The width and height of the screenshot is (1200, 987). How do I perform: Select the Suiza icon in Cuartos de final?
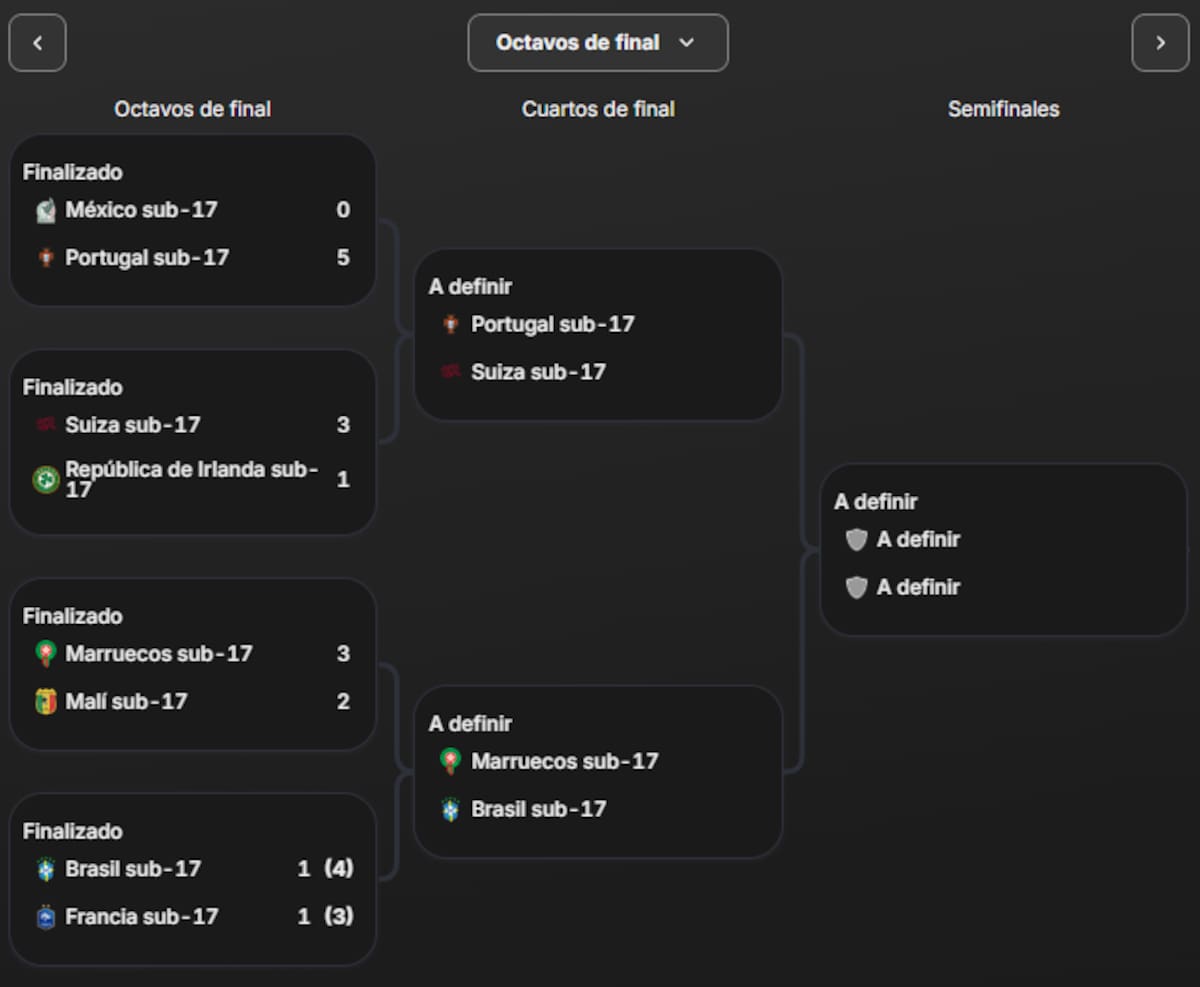tap(450, 371)
